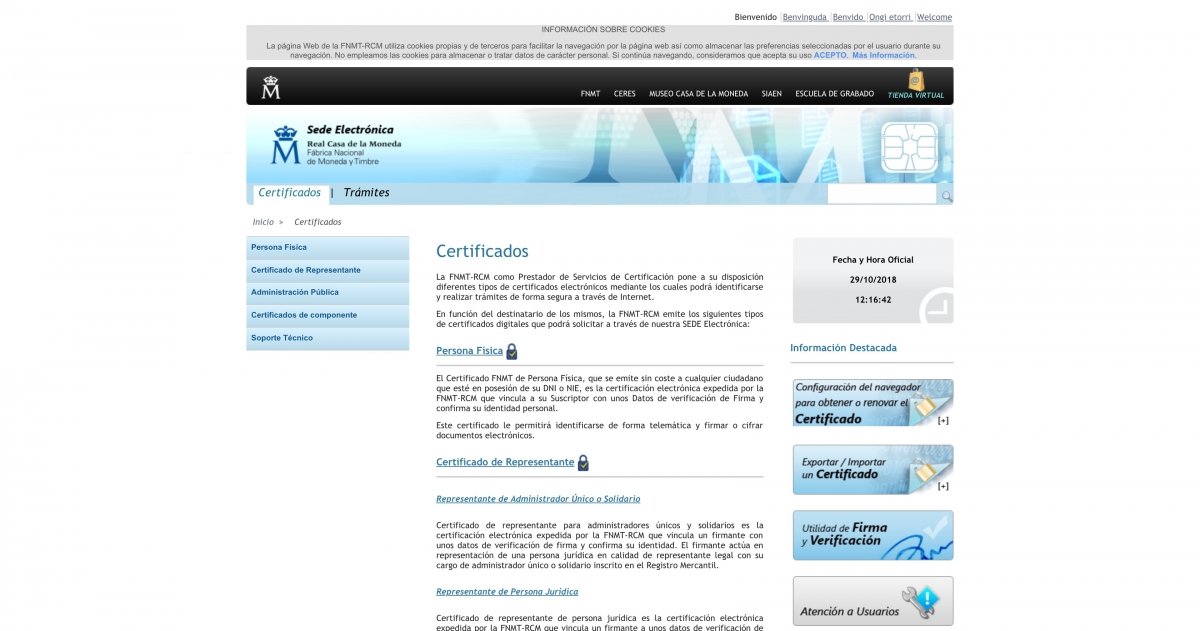Open Configuración del navegador banner
This screenshot has height=631, width=1200.
coord(872,403)
